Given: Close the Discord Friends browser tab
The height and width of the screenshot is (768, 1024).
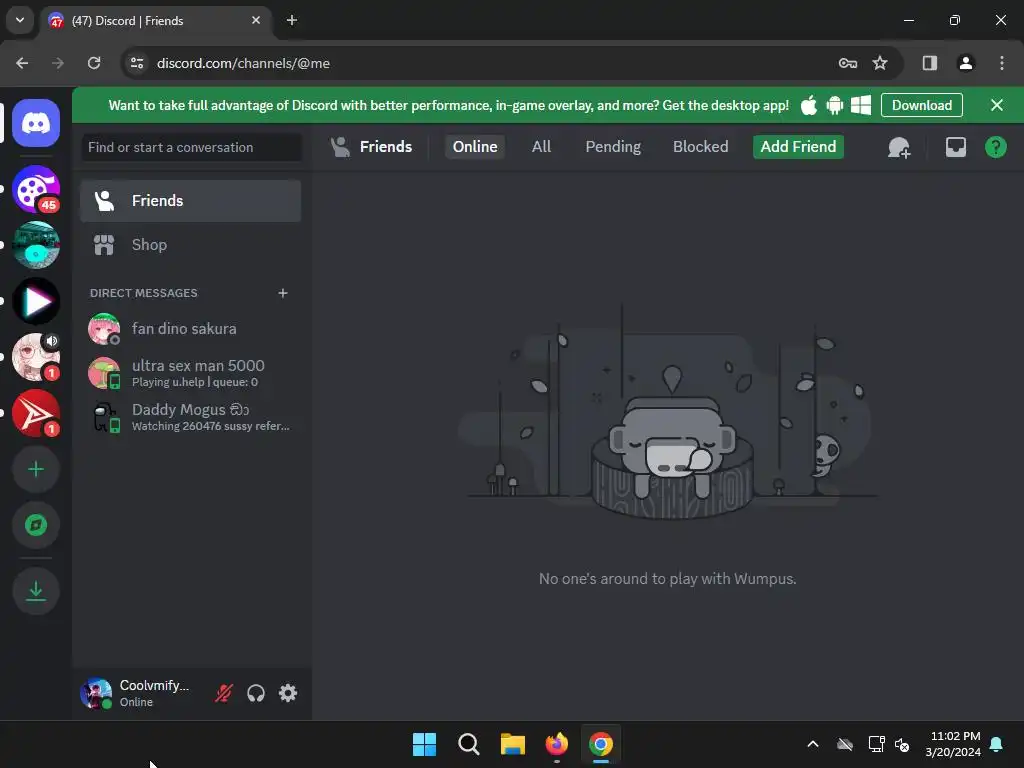Looking at the screenshot, I should click(256, 20).
